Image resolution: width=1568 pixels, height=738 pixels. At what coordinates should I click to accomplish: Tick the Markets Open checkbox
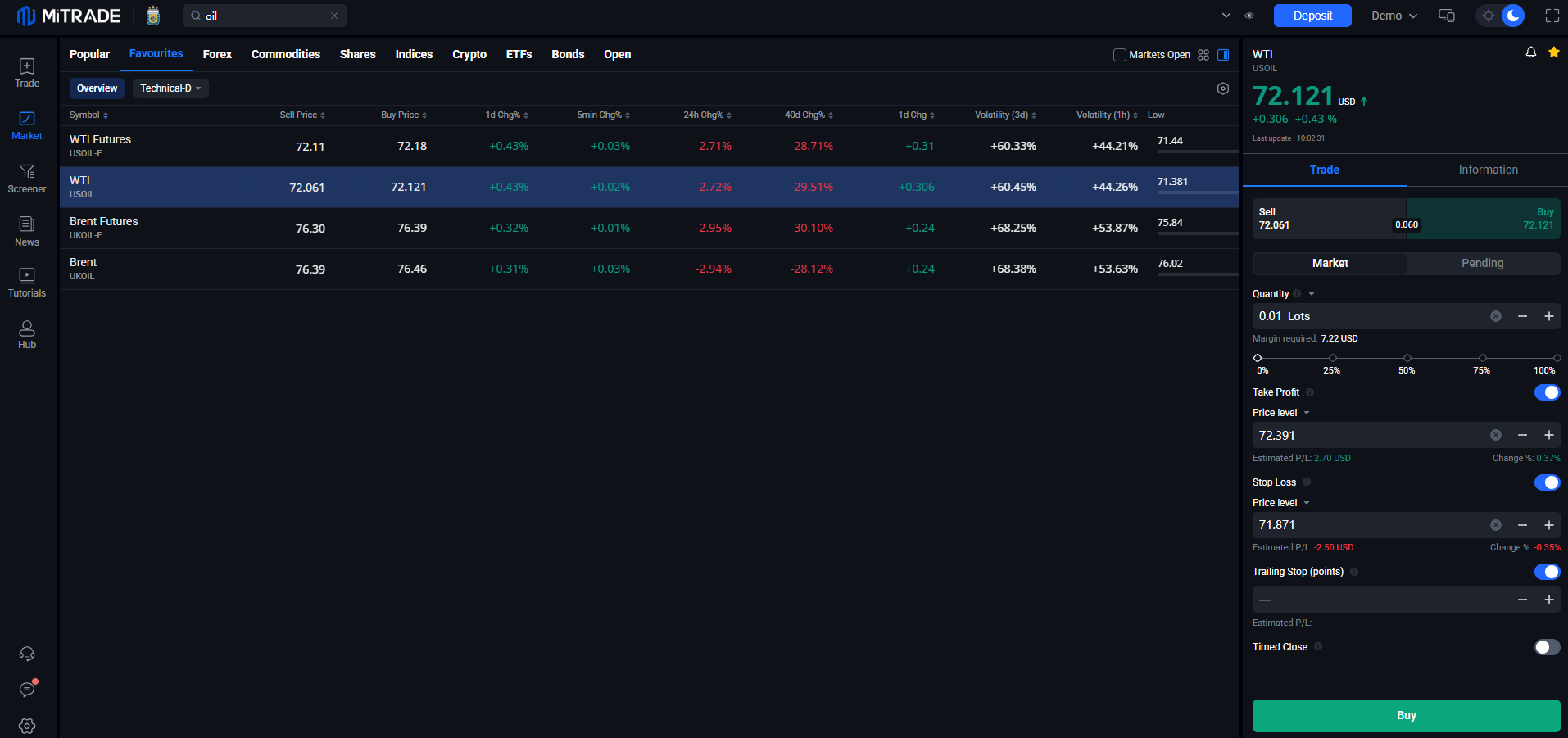(x=1119, y=55)
